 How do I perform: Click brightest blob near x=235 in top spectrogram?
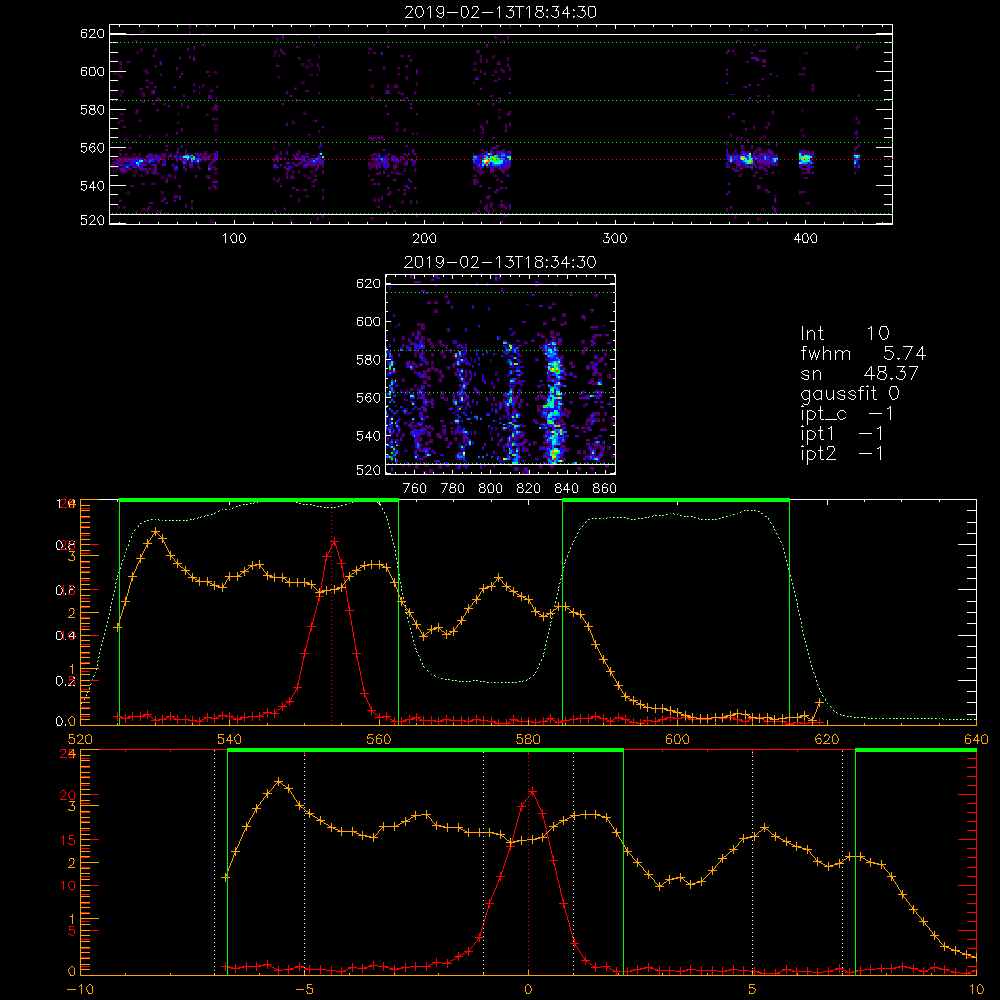pos(491,159)
